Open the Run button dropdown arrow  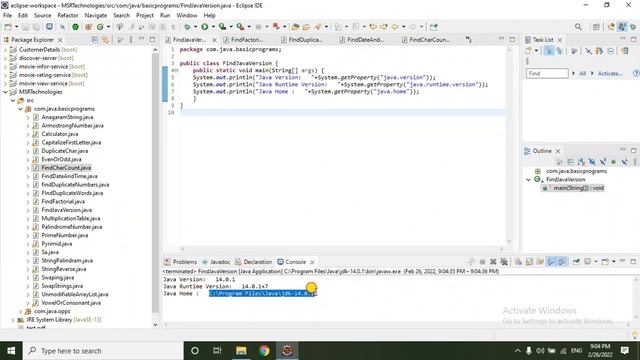click(x=213, y=27)
